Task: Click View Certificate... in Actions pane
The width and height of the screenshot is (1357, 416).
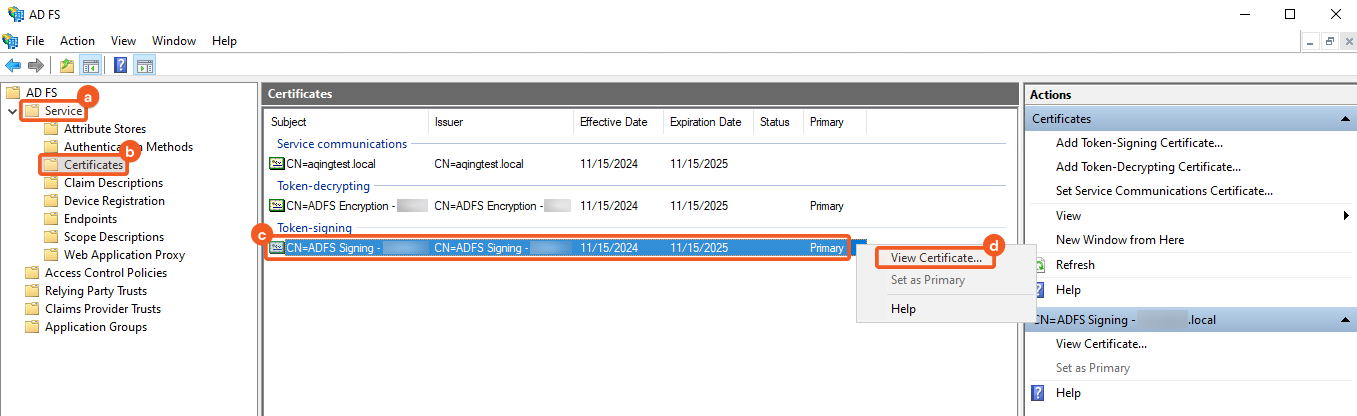Action: tap(1101, 344)
